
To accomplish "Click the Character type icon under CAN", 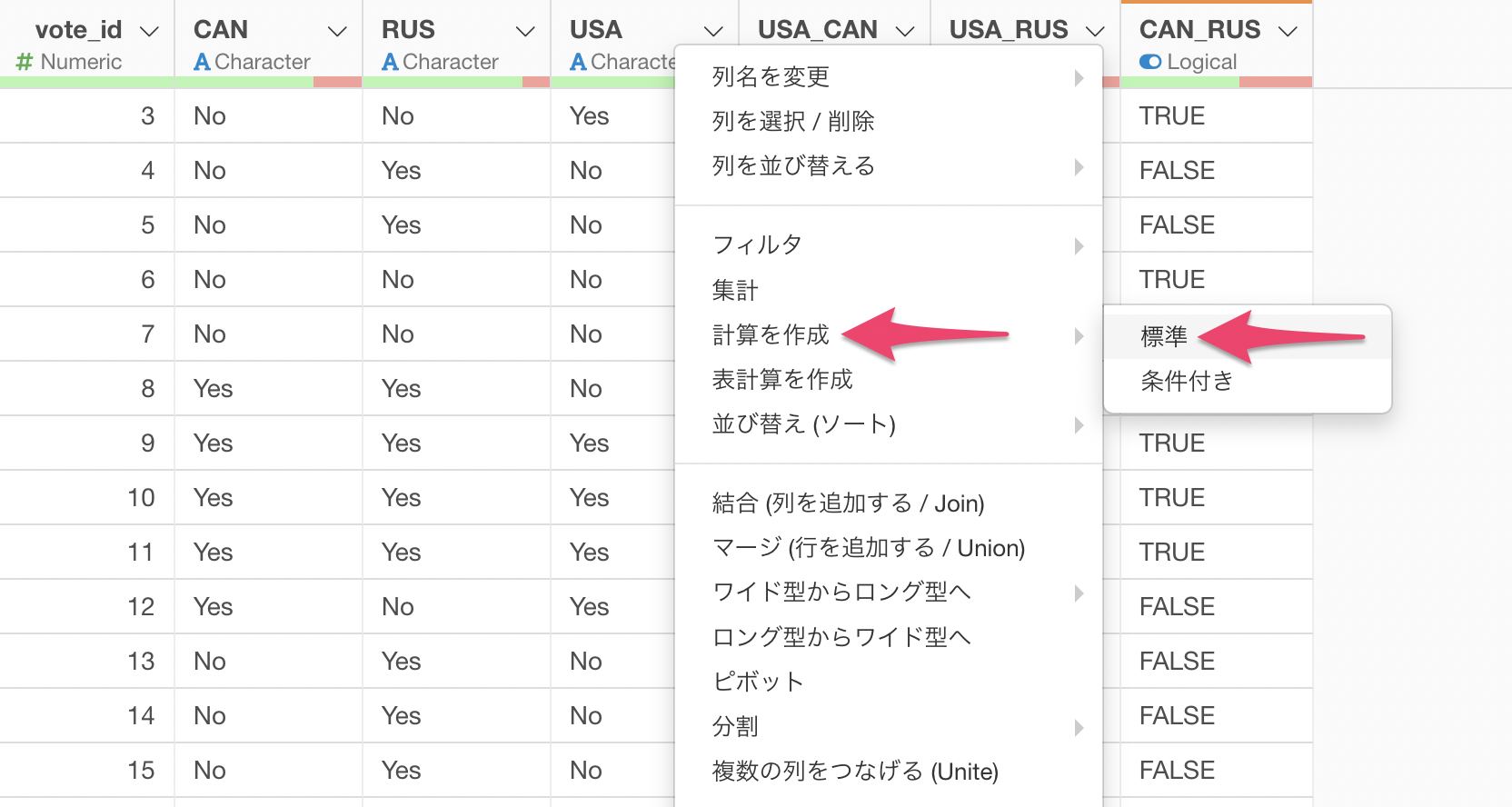I will pyautogui.click(x=202, y=62).
